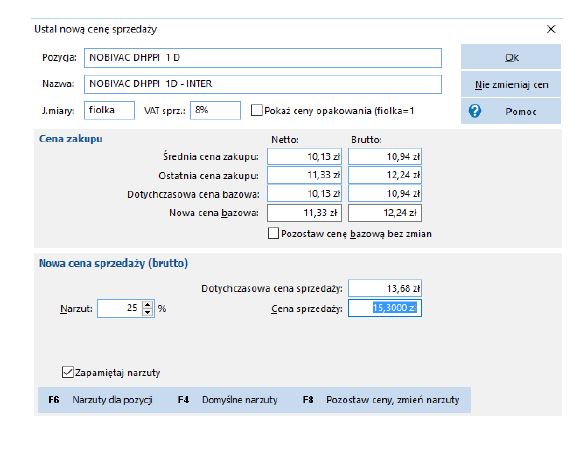
Task: Open F6 Narzuty dla pozycji
Action: tap(100, 400)
